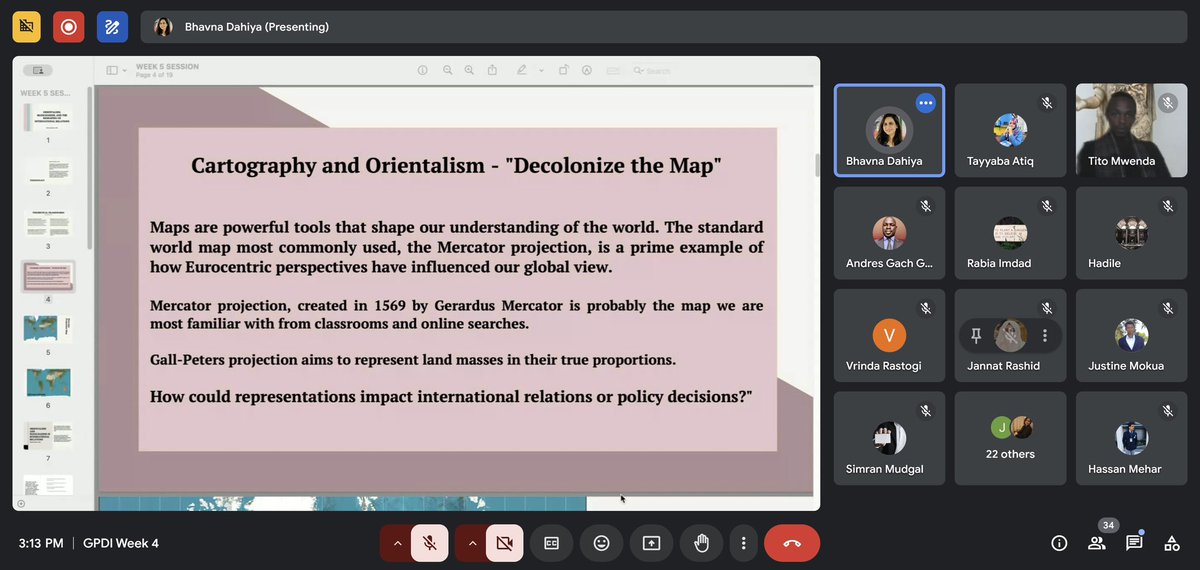Raise your hand
This screenshot has height=570, width=1200.
point(701,543)
